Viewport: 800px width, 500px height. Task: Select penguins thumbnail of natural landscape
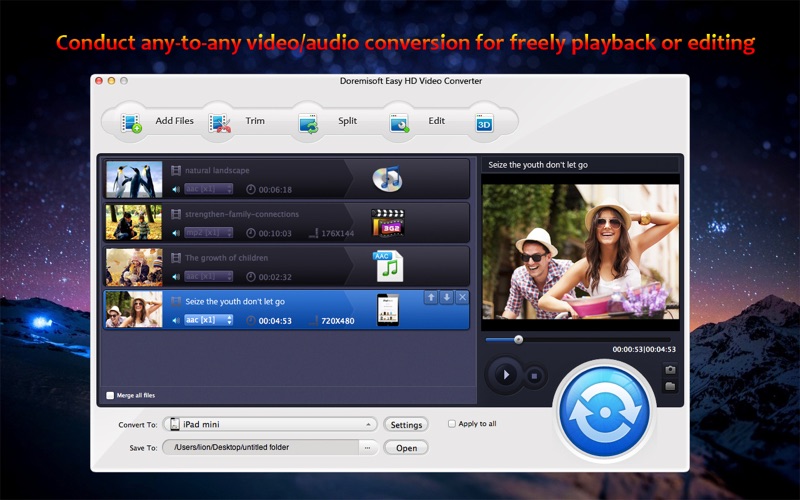point(134,180)
